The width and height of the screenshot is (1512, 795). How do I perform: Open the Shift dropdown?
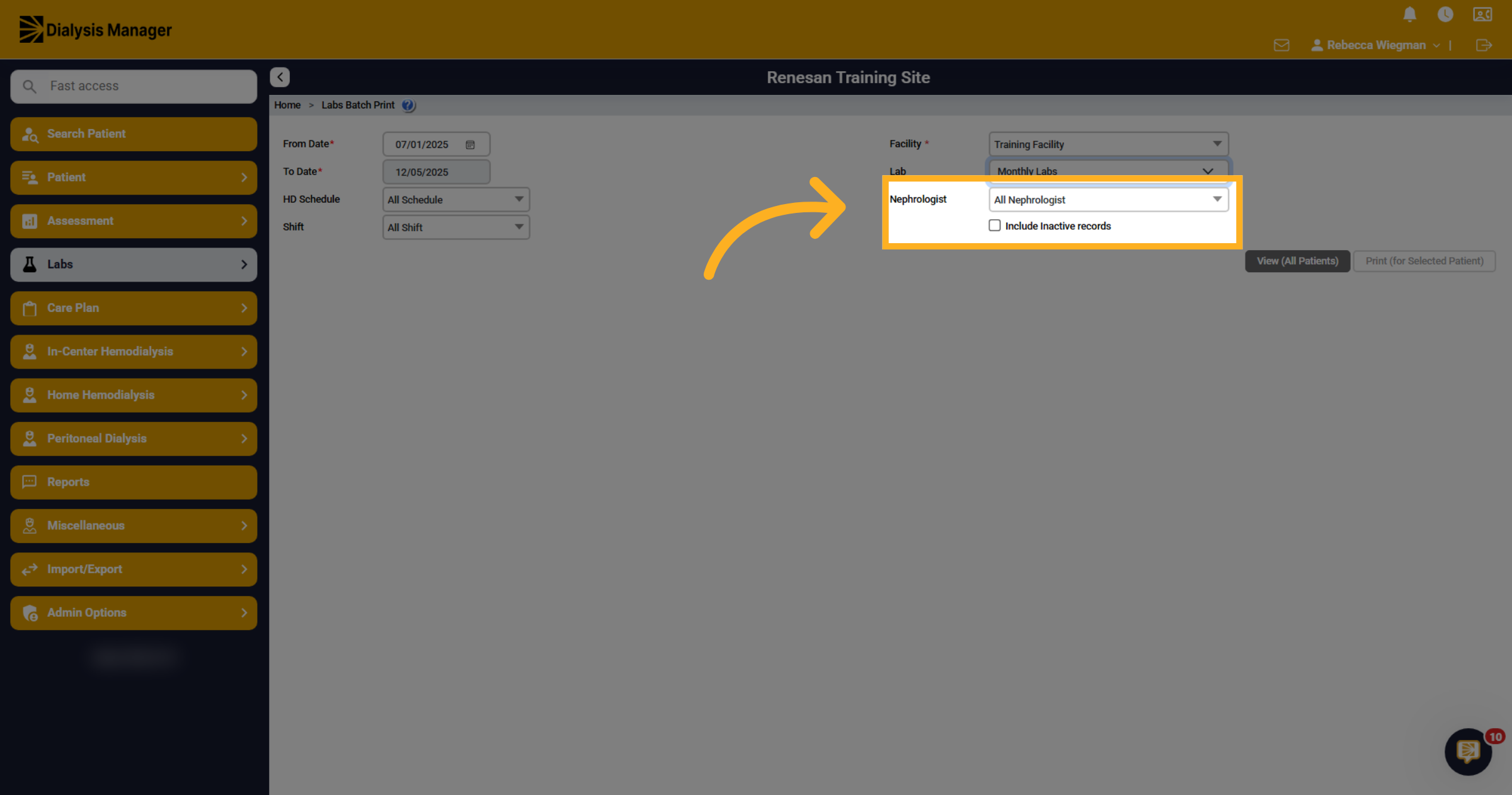tap(456, 227)
